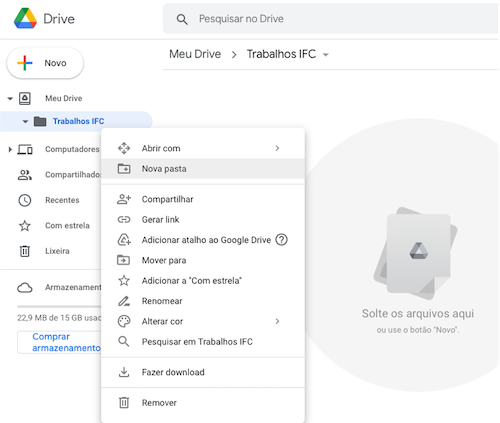Click the Computadores devices icon
This screenshot has height=423, width=500.
pos(25,149)
